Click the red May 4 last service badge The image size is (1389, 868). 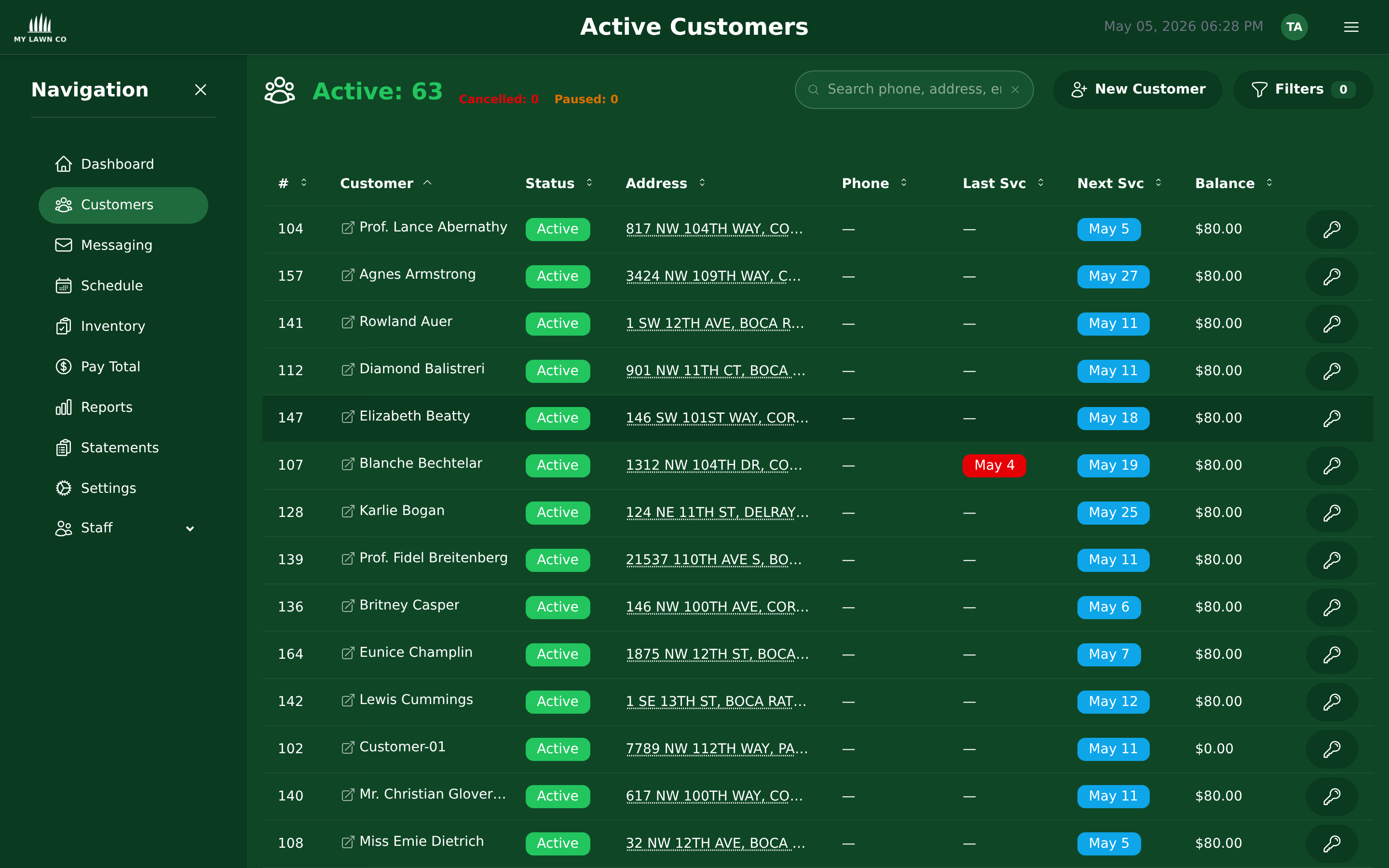[994, 465]
